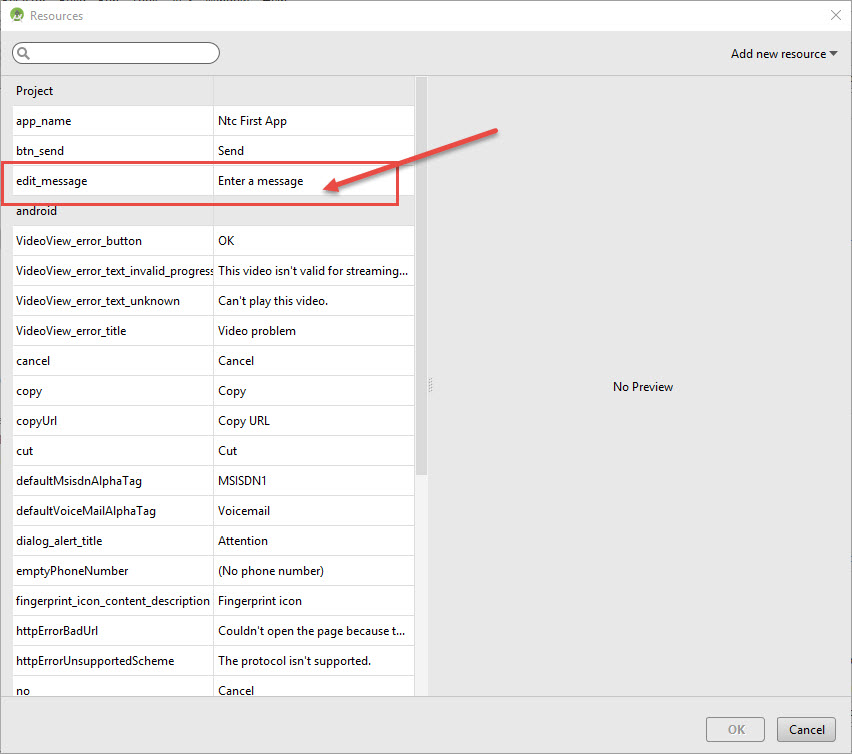This screenshot has width=852, height=754.
Task: Collapse the Project section header
Action: pyautogui.click(x=35, y=91)
